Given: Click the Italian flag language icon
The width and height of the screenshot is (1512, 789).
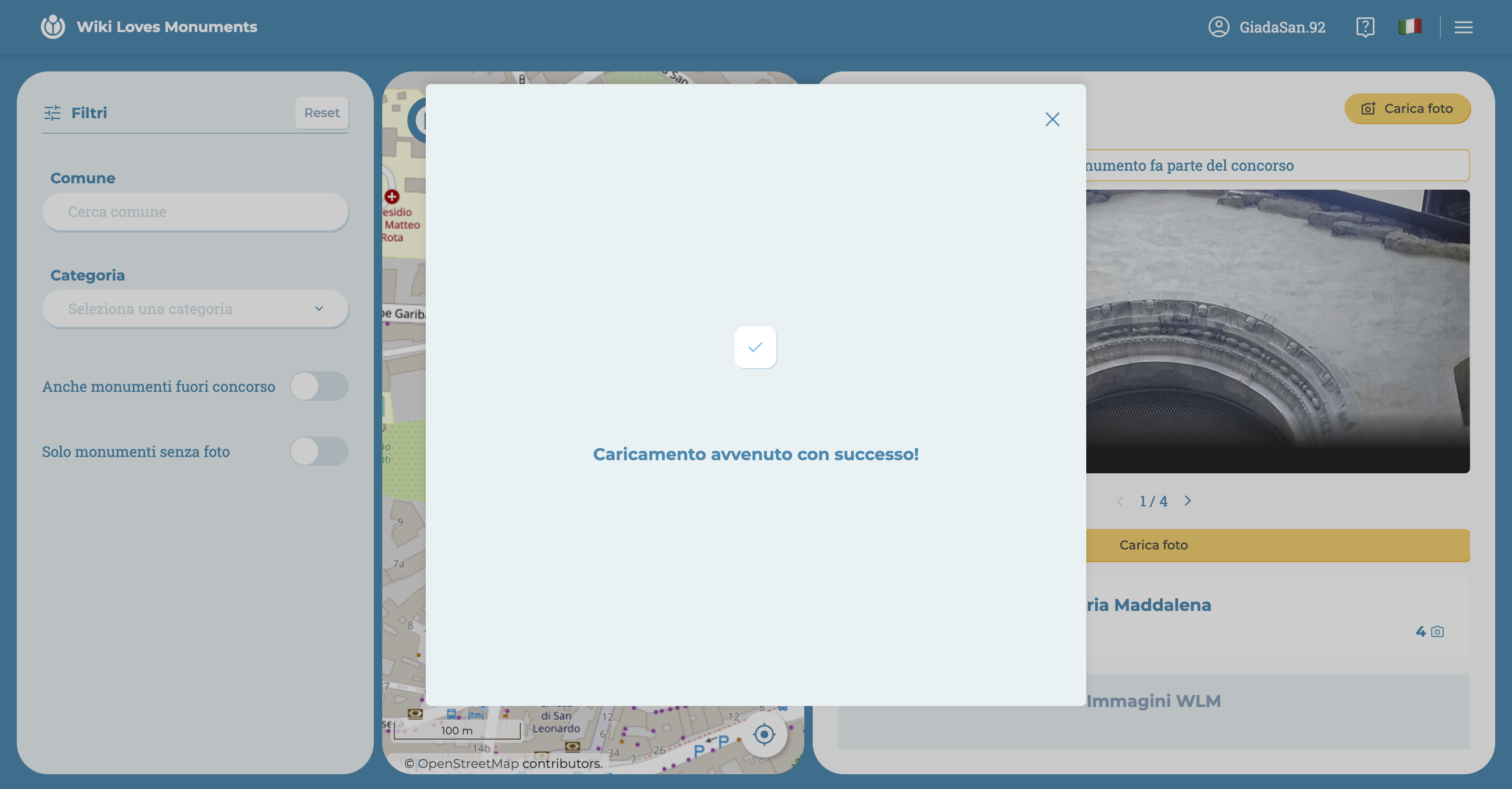Looking at the screenshot, I should (x=1411, y=26).
